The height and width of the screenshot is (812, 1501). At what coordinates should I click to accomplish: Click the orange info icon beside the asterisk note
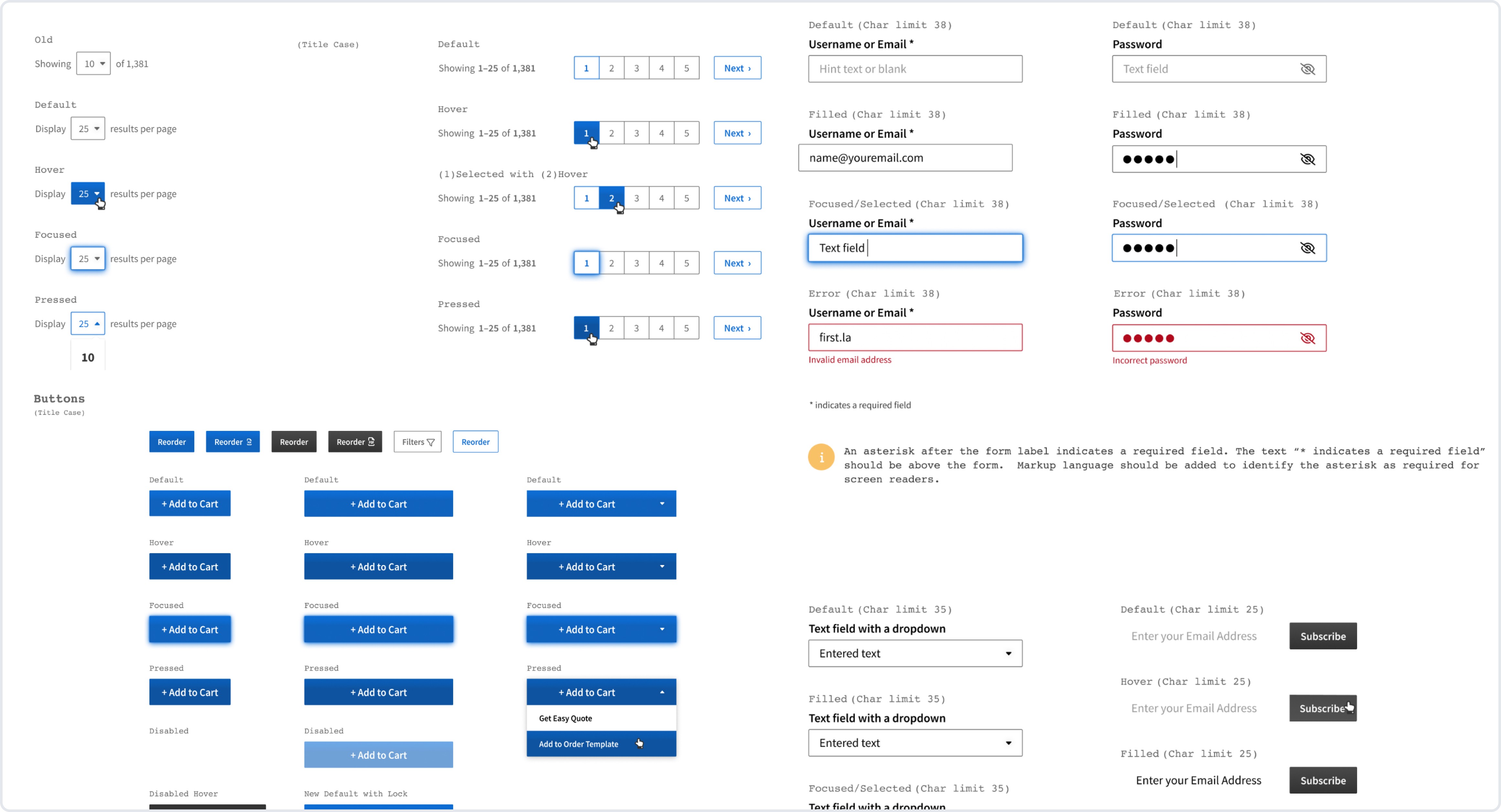pos(821,457)
